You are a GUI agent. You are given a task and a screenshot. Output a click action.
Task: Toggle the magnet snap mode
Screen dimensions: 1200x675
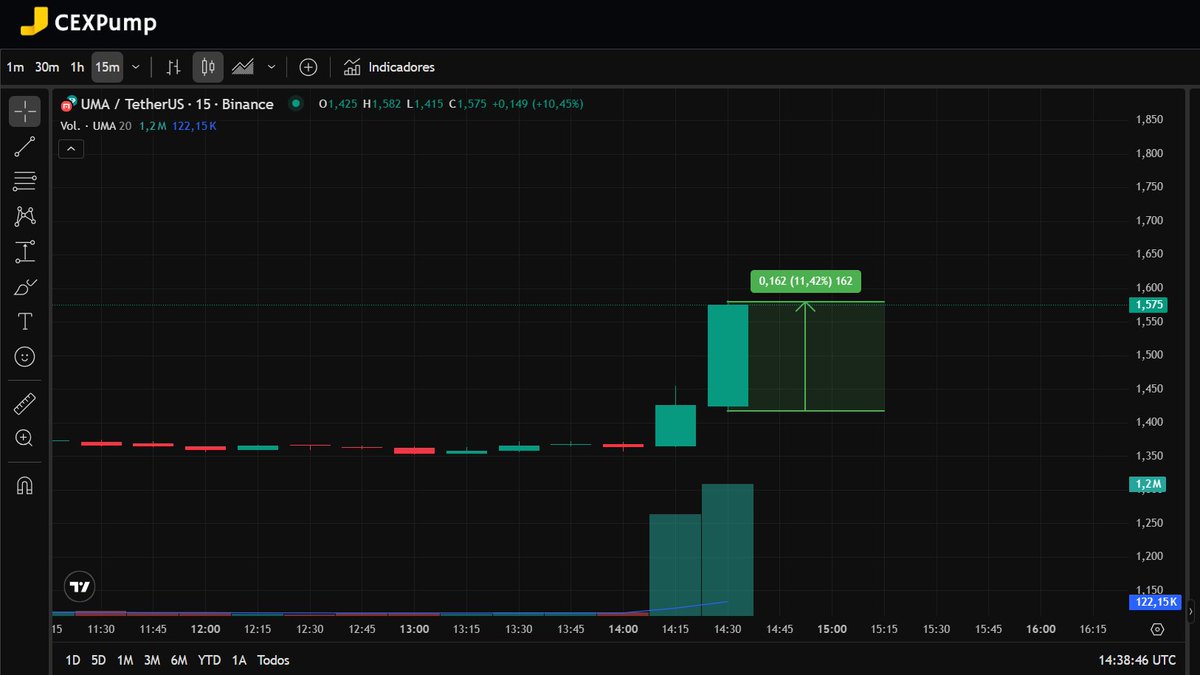click(x=25, y=486)
